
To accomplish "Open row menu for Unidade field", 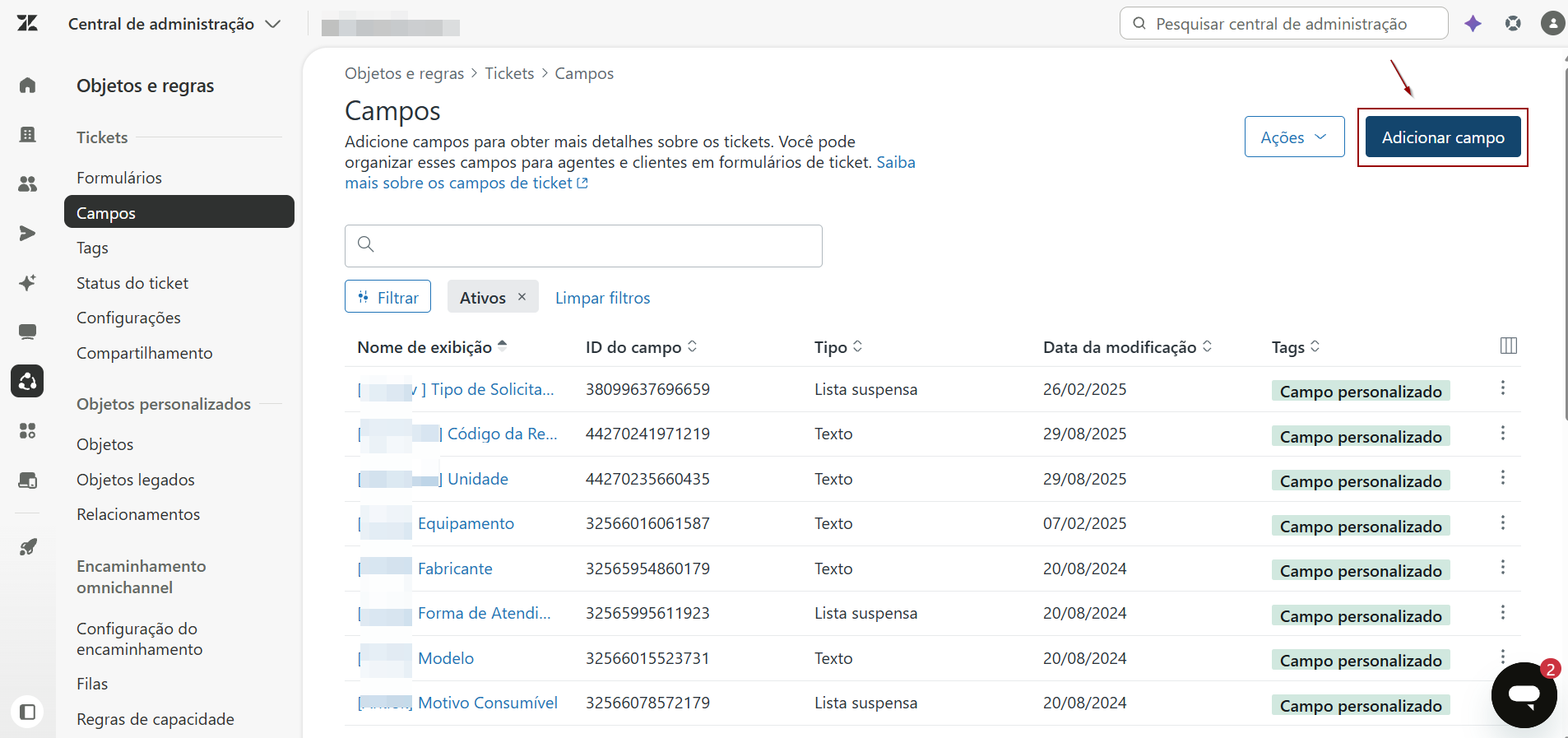I will 1503,478.
